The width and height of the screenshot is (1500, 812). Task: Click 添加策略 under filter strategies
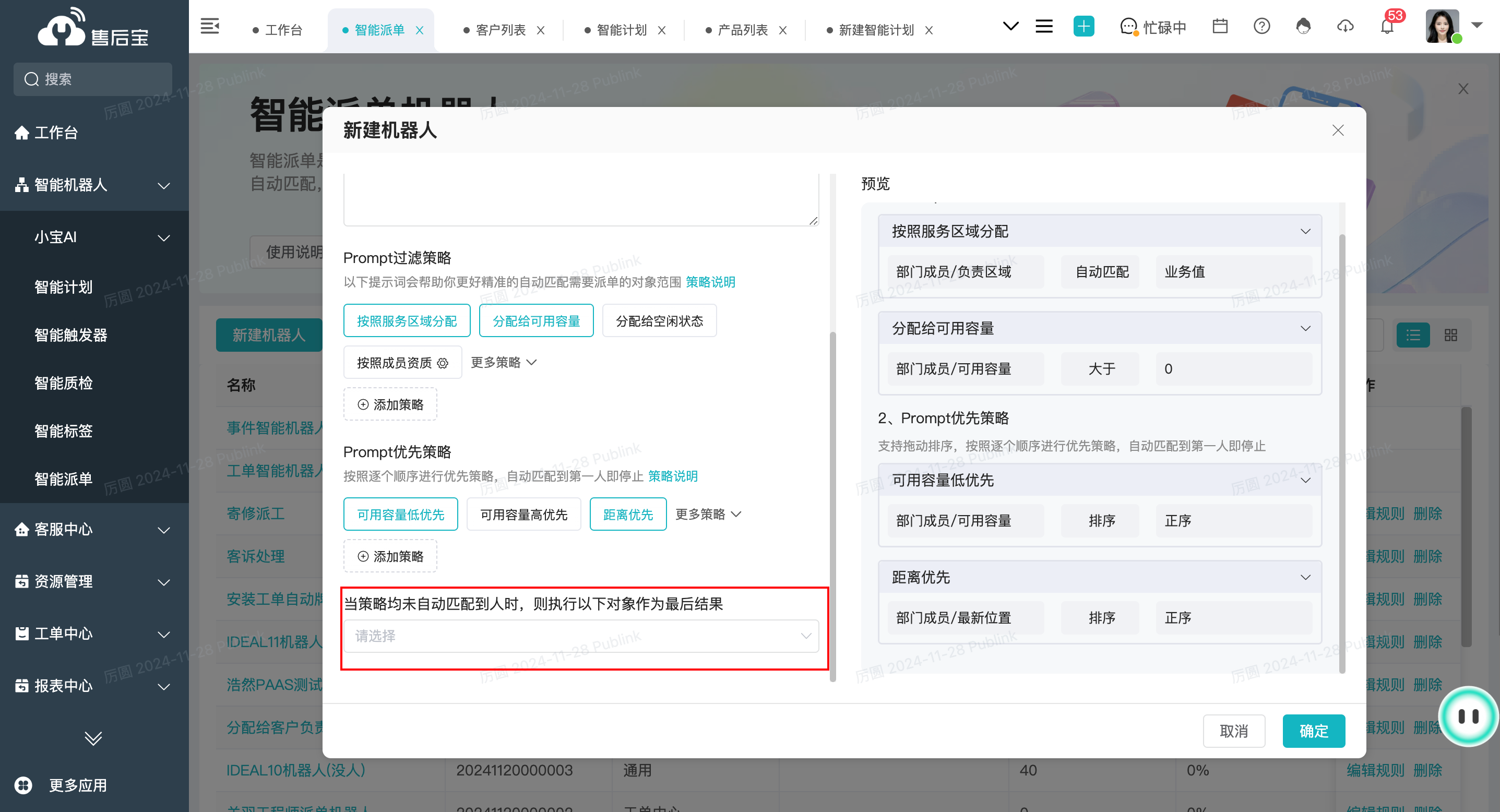[x=390, y=404]
